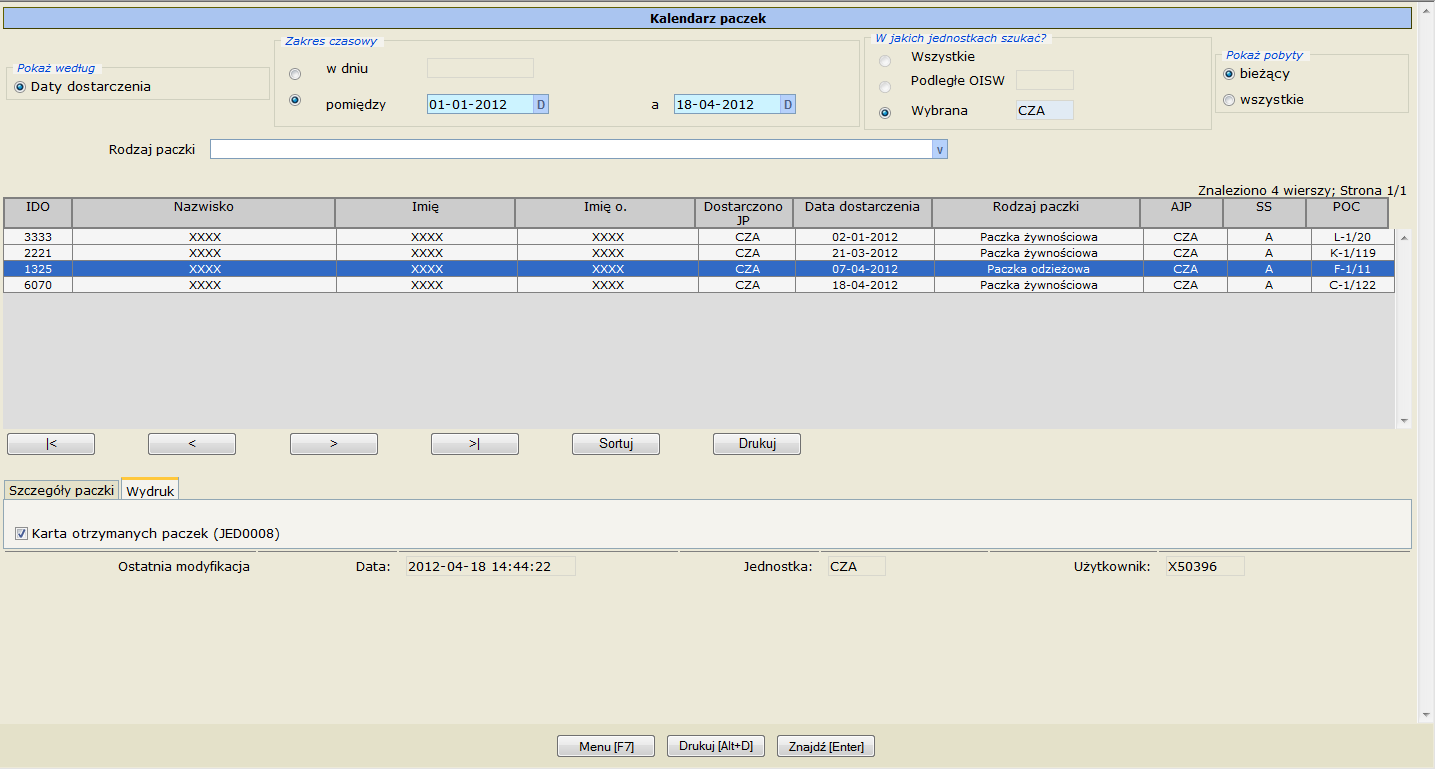Click the Drukuj button below the table
1436x769 pixels.
pos(757,444)
